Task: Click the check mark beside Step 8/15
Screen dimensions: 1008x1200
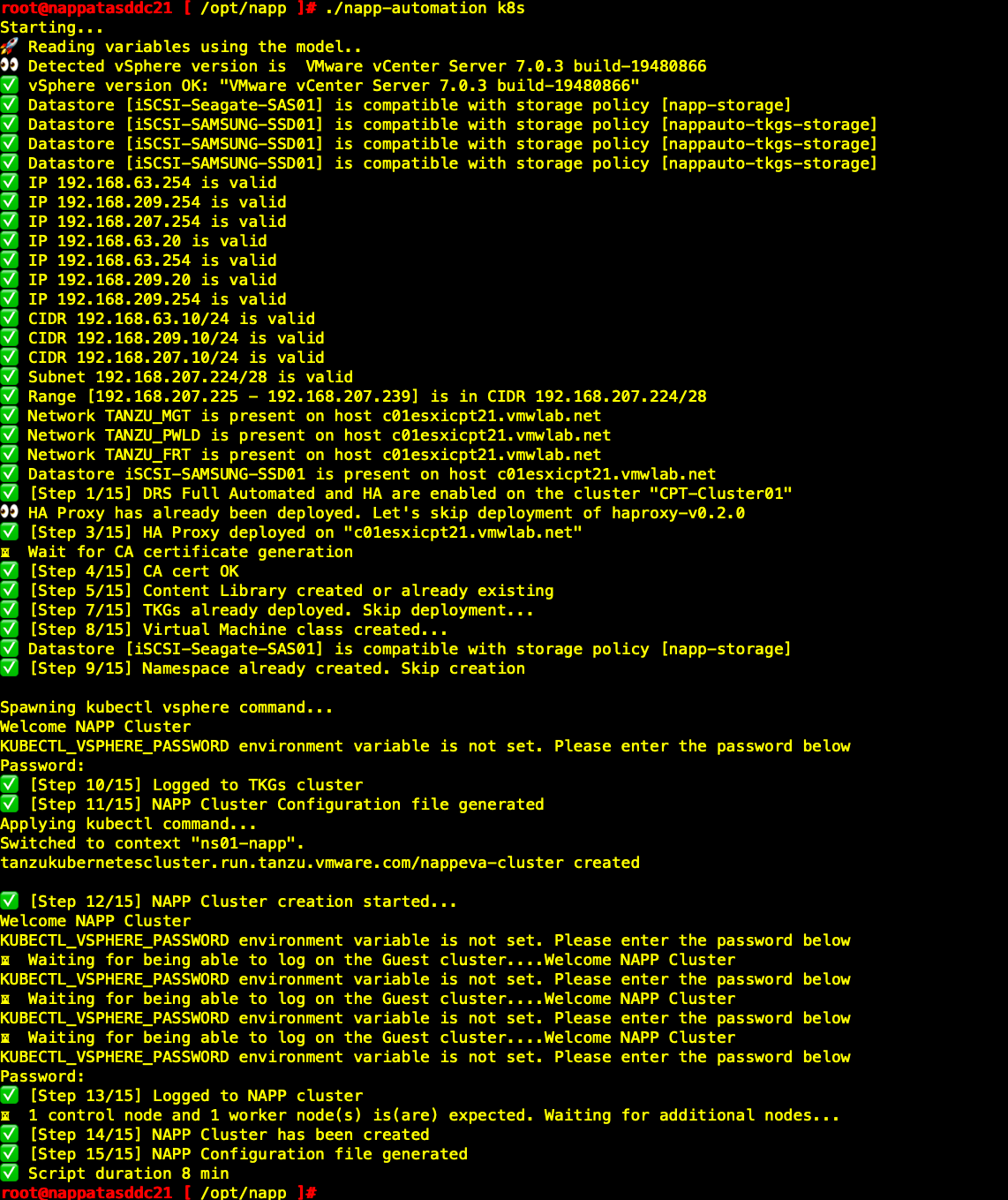Action: tap(9, 630)
